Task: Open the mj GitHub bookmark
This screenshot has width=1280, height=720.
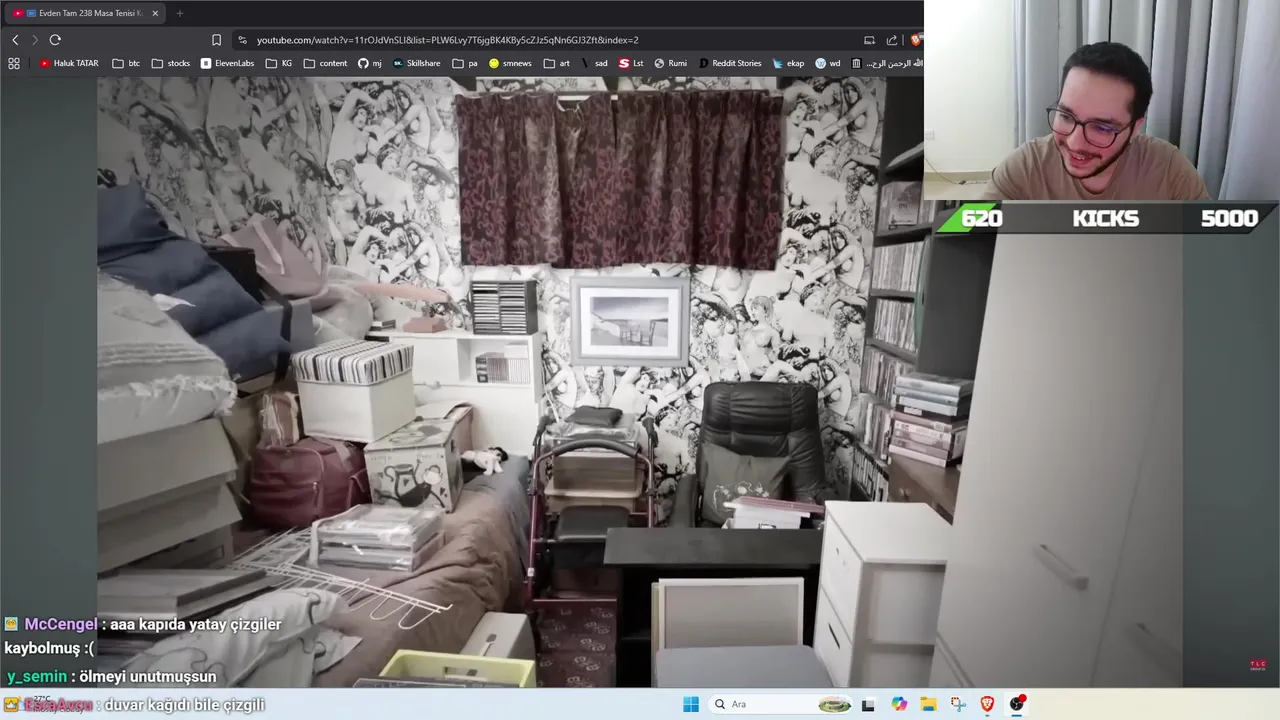Action: [x=370, y=63]
